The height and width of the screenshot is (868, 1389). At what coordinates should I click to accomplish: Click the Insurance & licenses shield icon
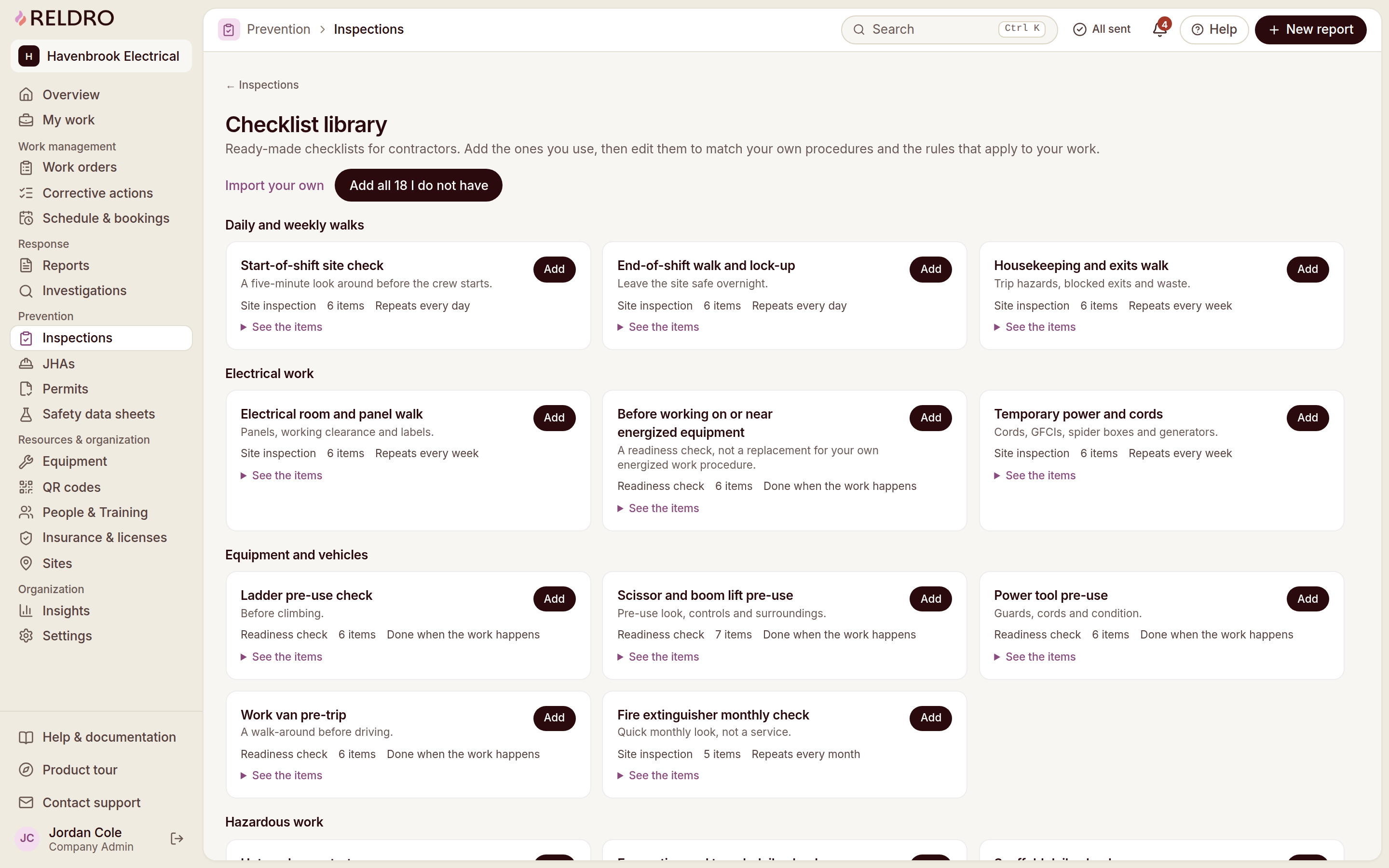click(26, 538)
